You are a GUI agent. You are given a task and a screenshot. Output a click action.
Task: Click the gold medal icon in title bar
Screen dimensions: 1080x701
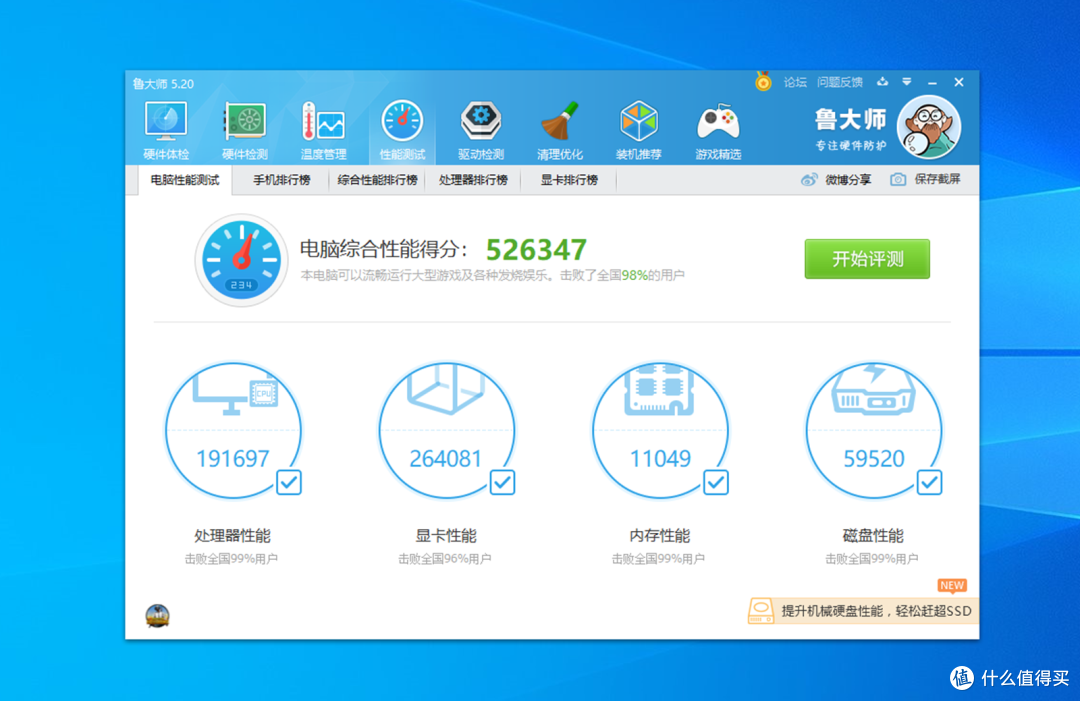click(x=762, y=82)
